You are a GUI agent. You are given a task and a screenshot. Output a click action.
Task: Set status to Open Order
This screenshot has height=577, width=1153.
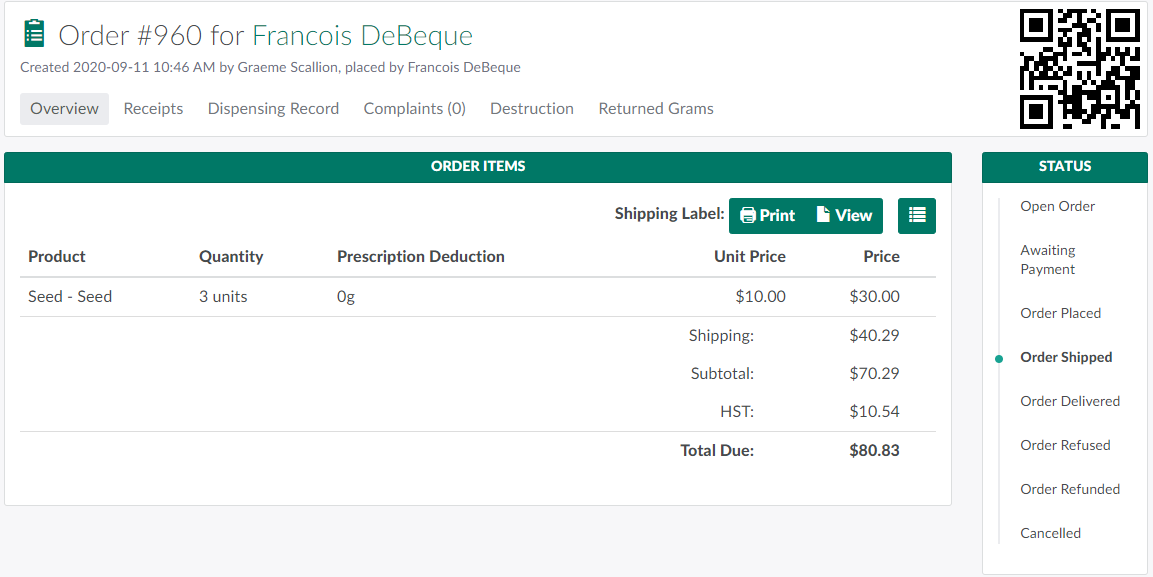tap(1057, 206)
